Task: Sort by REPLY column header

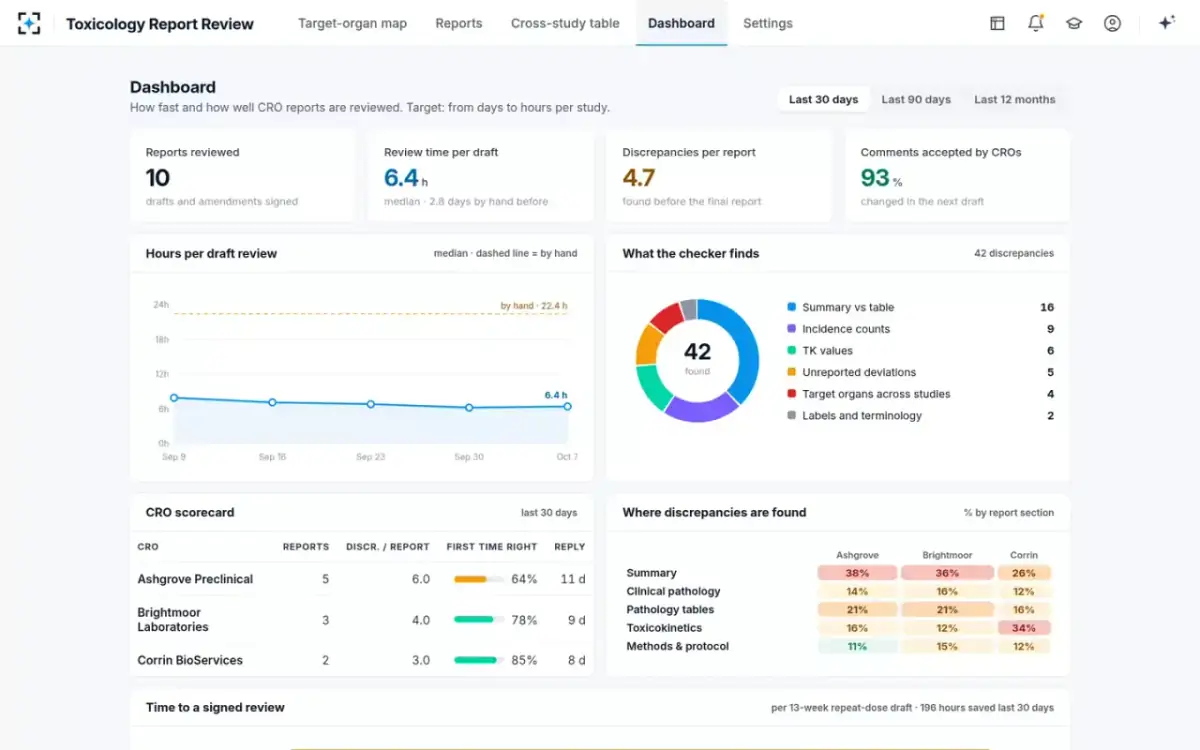Action: coord(570,547)
